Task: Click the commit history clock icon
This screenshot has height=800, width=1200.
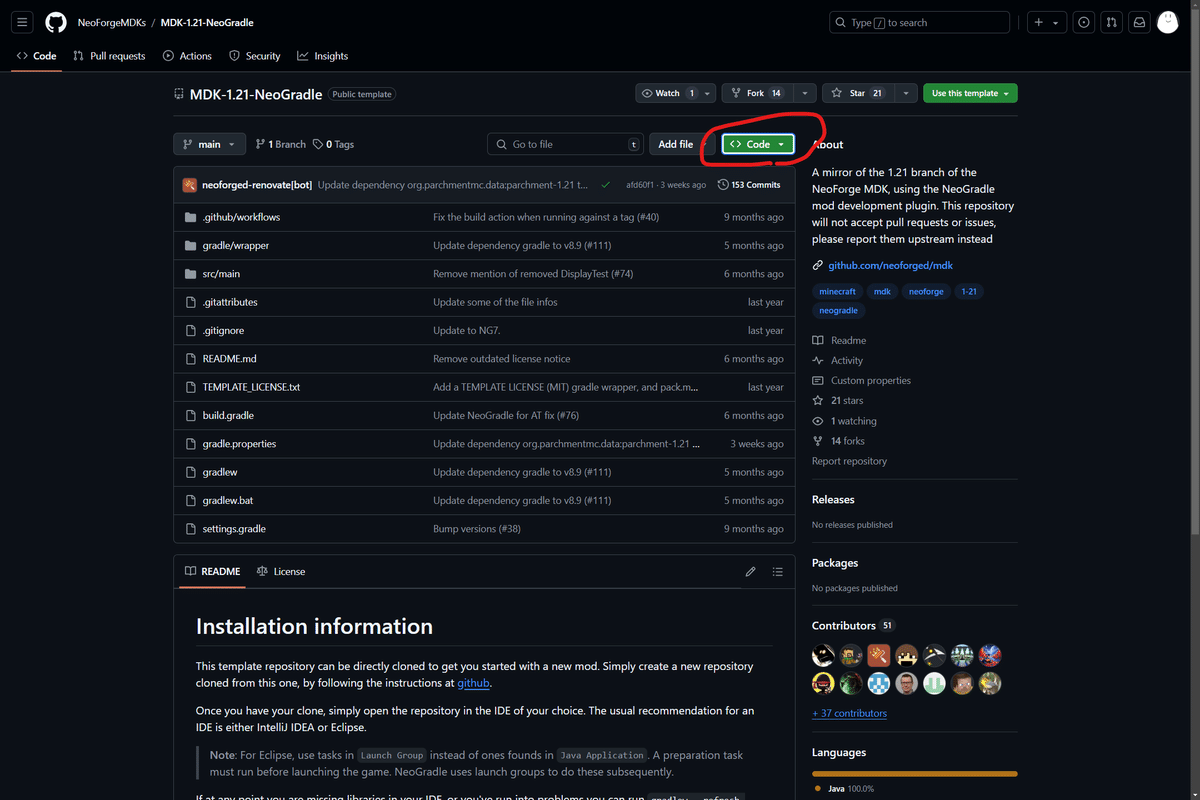Action: [x=723, y=185]
